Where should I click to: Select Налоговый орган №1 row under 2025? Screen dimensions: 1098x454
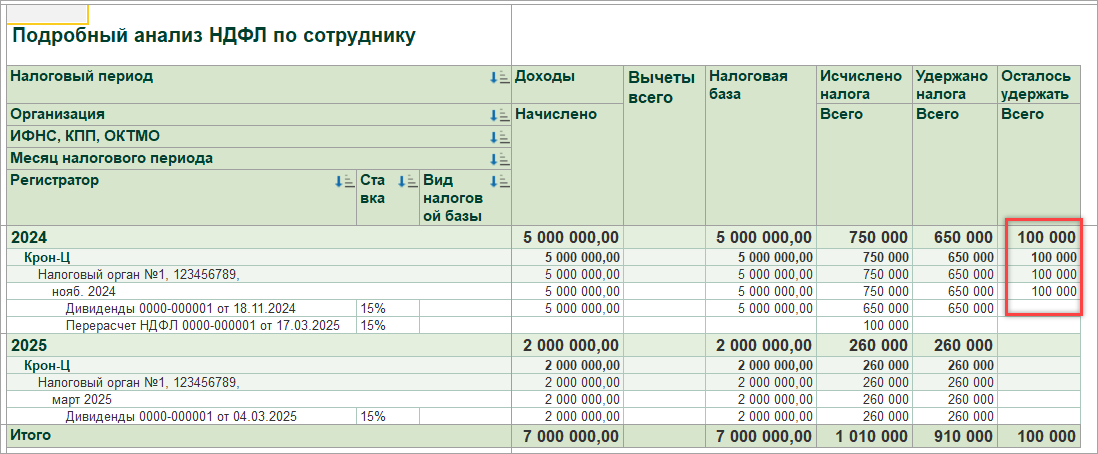(139, 383)
